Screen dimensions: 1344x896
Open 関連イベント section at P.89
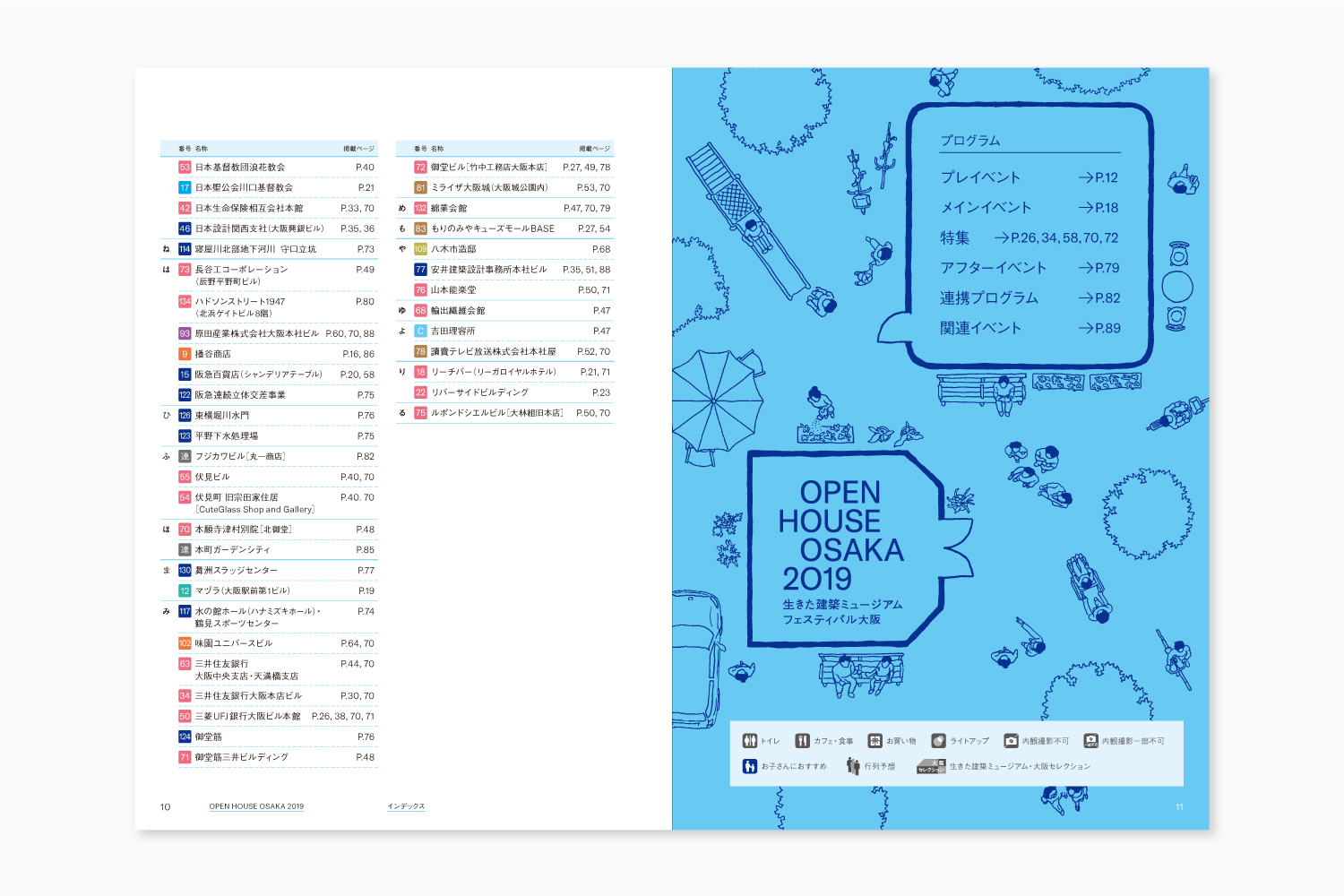(x=1030, y=328)
